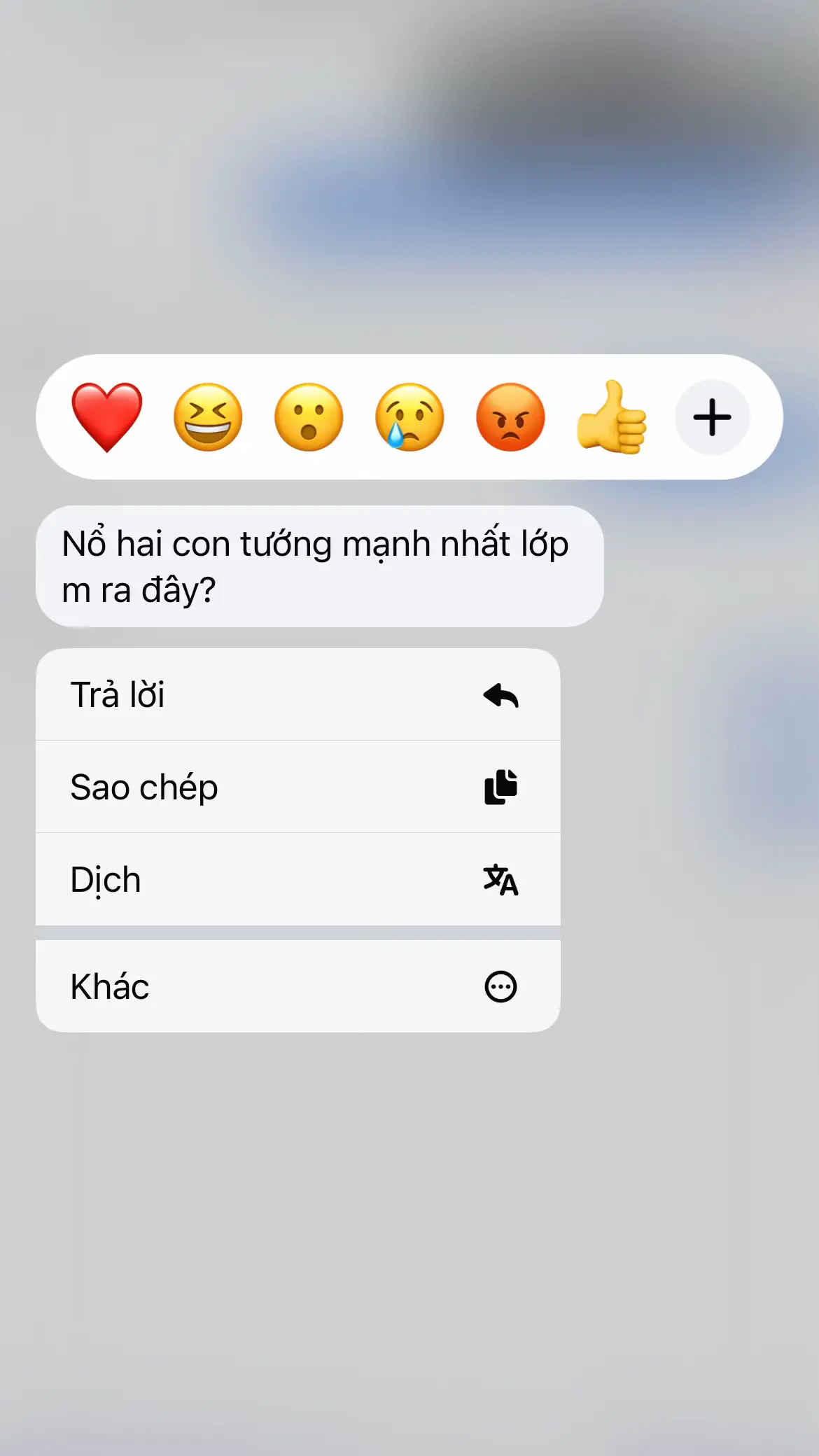Tap the reply arrow icon

(x=500, y=695)
